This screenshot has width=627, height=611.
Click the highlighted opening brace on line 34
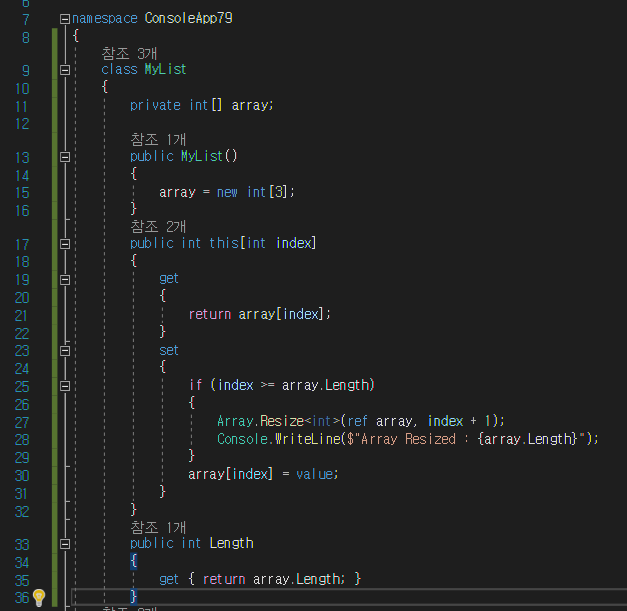click(x=134, y=561)
